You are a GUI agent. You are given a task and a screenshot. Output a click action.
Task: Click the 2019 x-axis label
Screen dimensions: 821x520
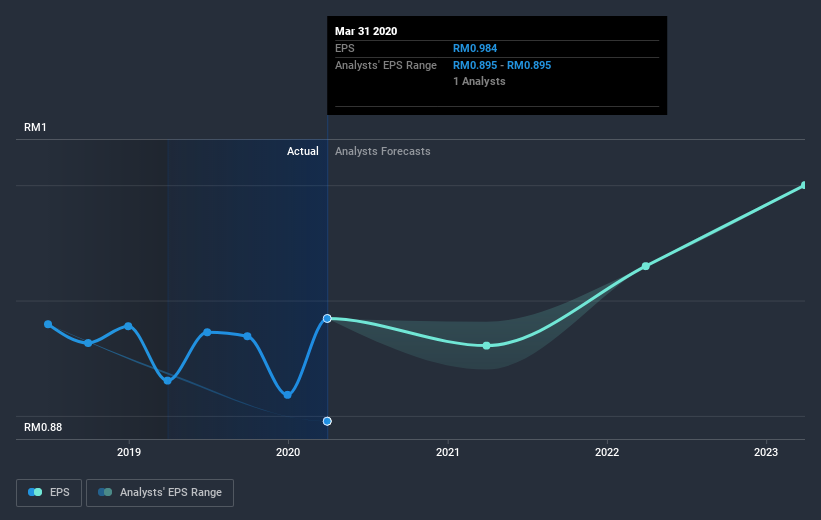[x=129, y=452]
